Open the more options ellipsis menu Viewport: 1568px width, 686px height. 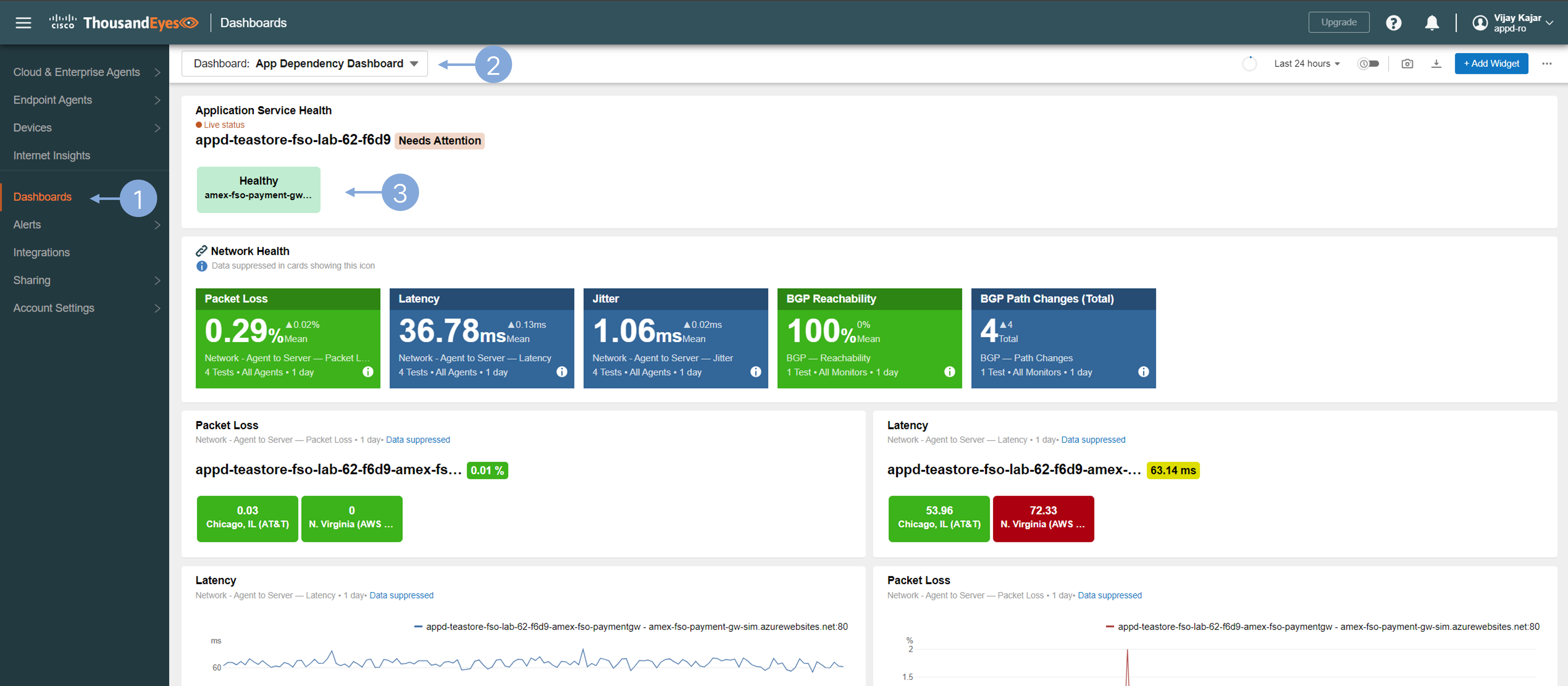click(1547, 63)
